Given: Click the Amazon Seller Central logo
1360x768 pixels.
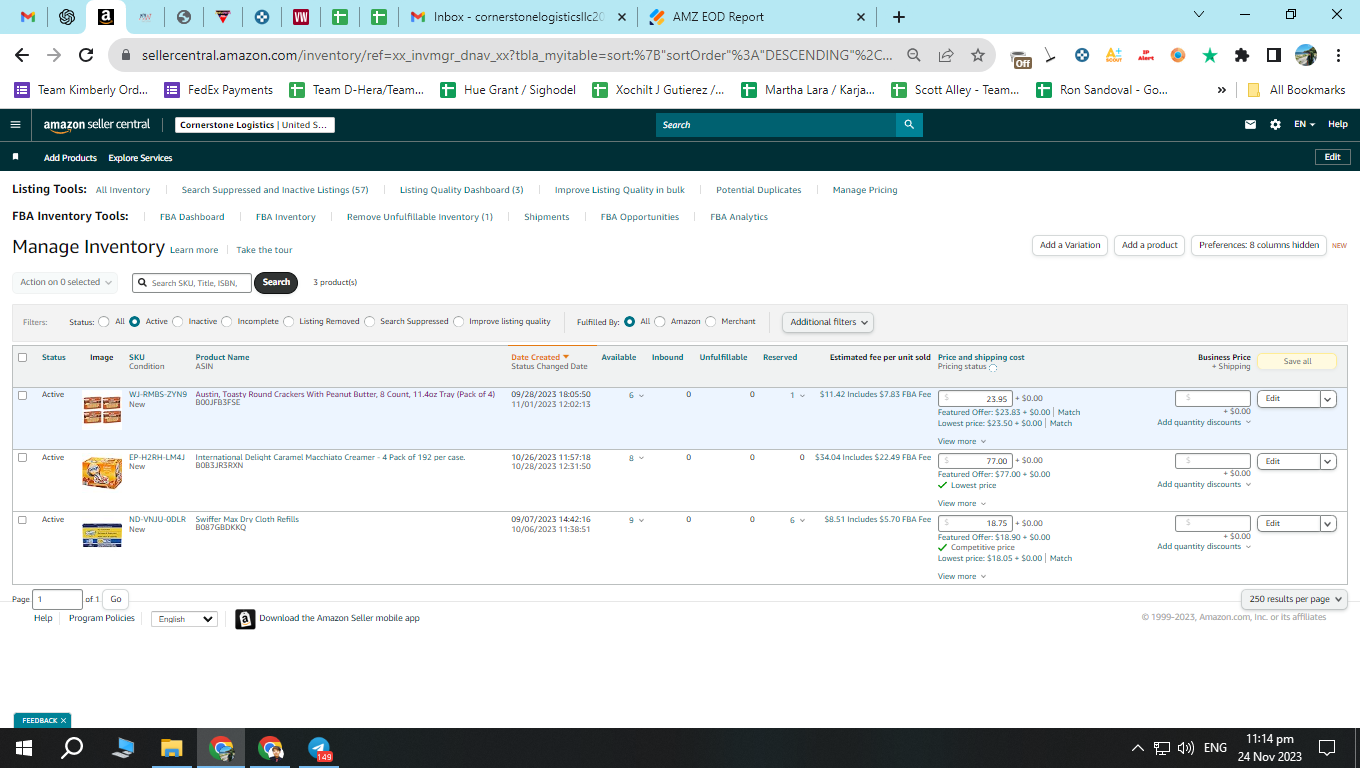Looking at the screenshot, I should point(96,125).
